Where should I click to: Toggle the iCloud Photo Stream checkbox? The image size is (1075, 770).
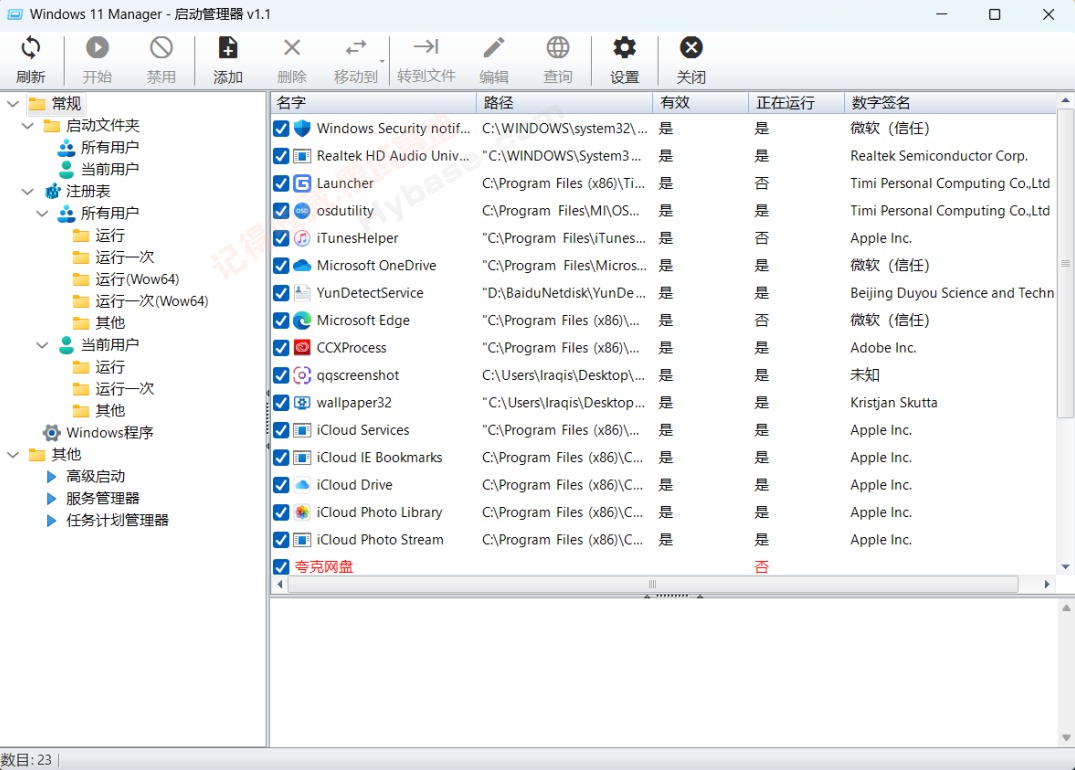coord(281,540)
